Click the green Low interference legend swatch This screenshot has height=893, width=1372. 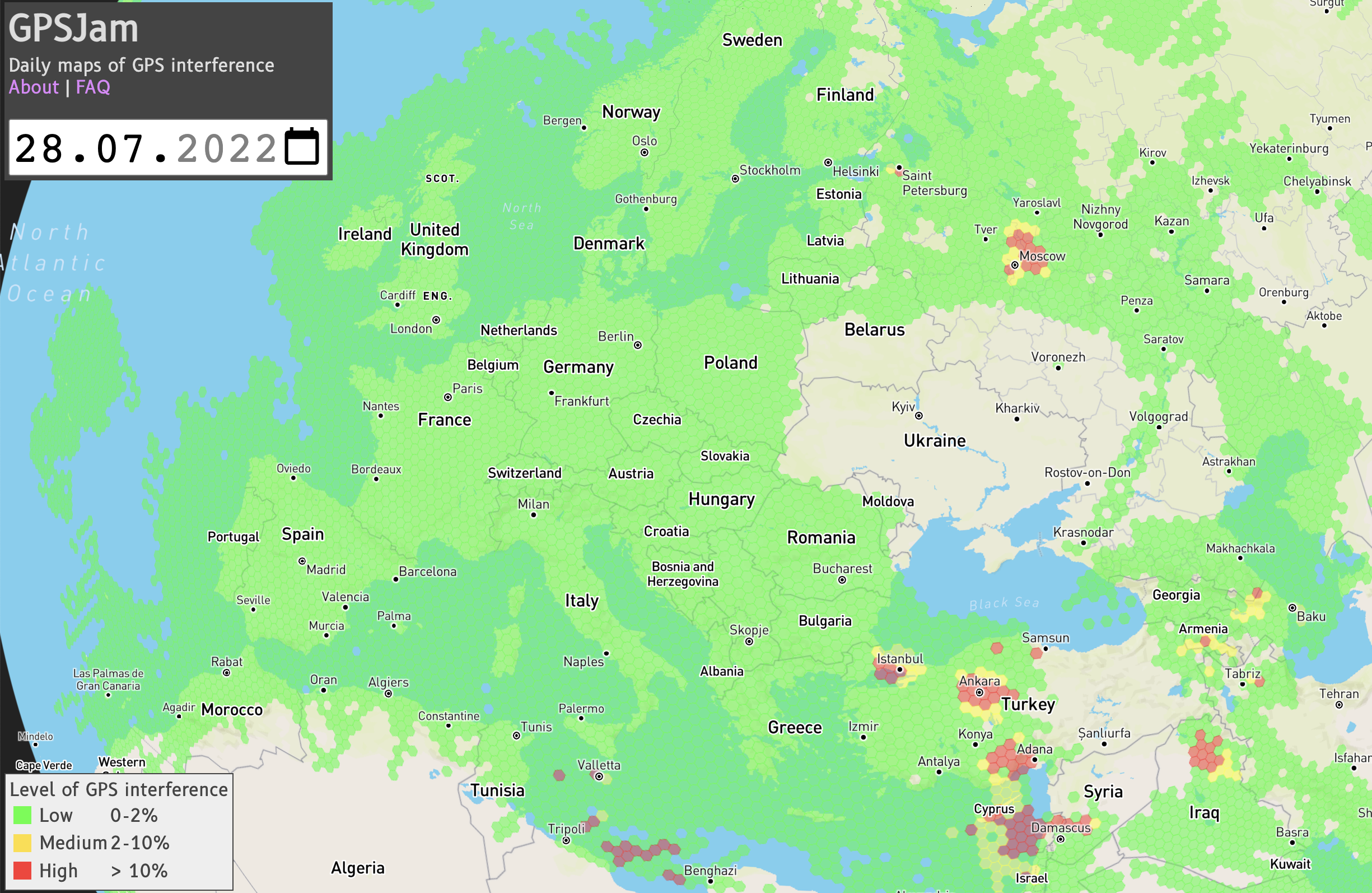pos(22,815)
